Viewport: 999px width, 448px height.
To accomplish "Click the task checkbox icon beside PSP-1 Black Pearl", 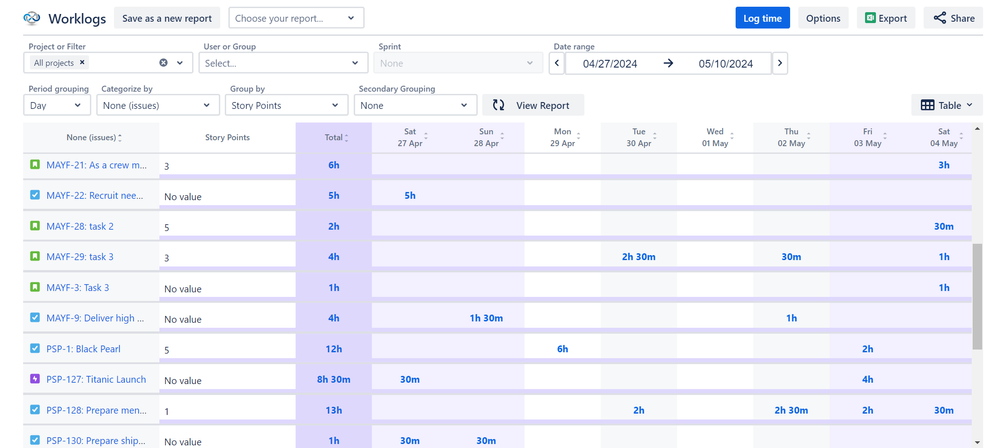I will tap(35, 349).
